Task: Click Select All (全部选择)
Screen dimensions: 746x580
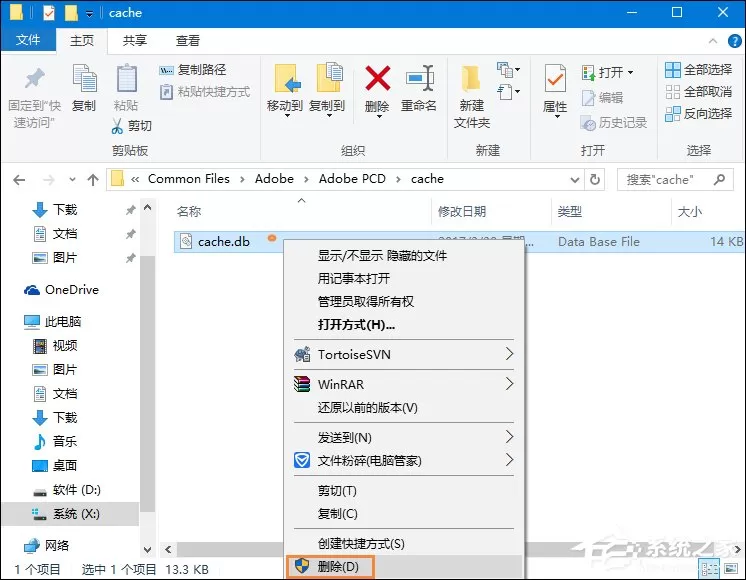Action: pyautogui.click(x=698, y=69)
